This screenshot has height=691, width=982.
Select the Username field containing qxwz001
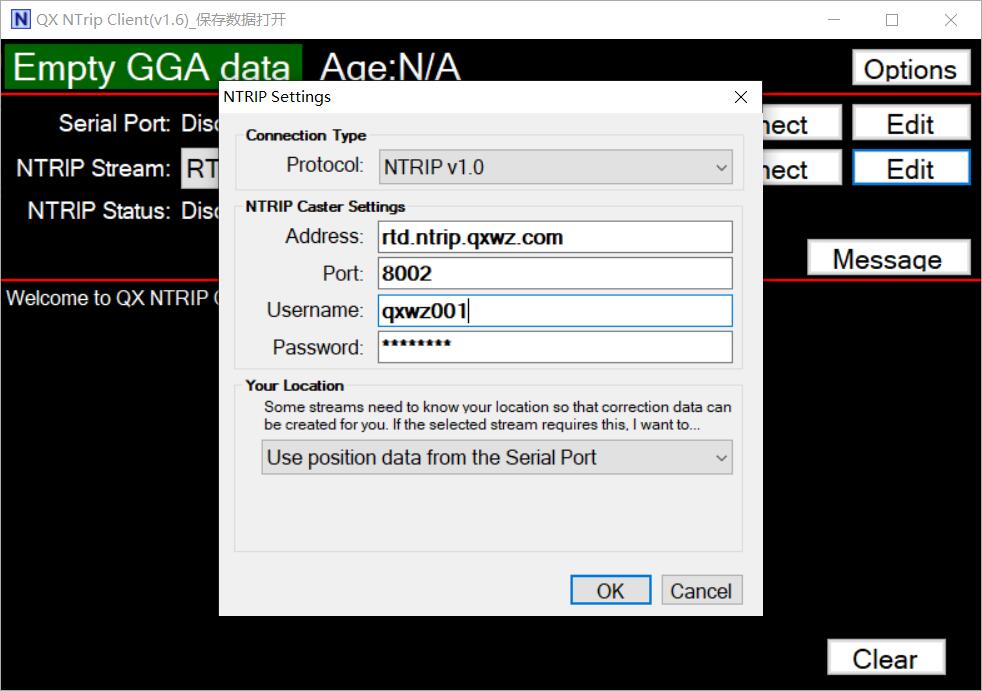coord(554,310)
